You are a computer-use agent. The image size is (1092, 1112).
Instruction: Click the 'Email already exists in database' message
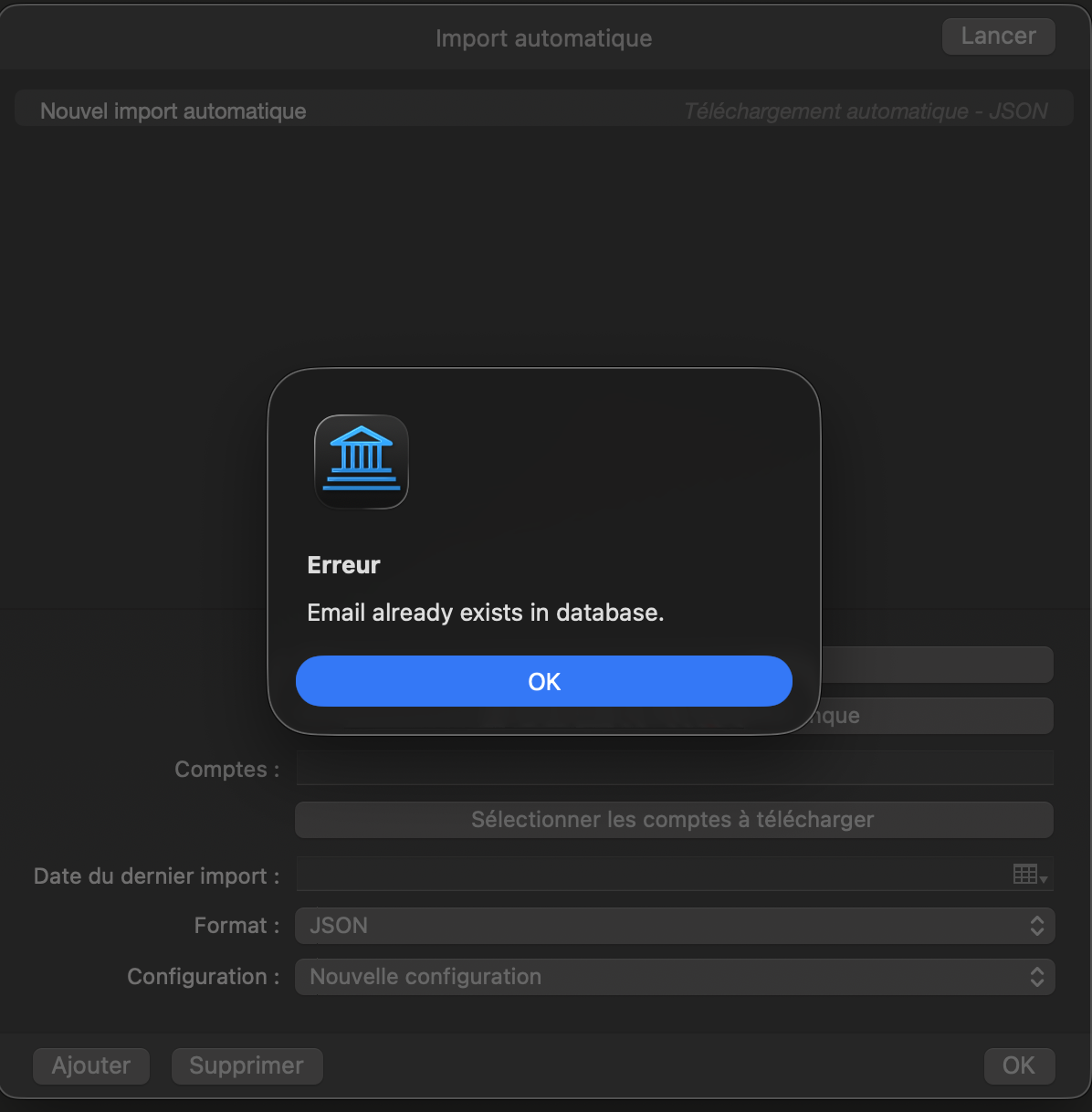(485, 613)
